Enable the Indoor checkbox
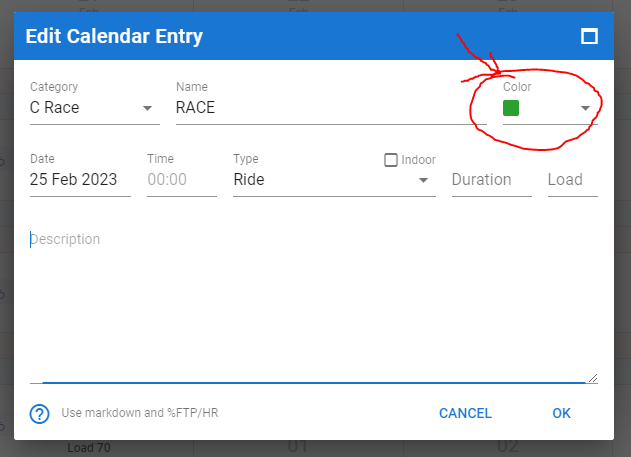 point(391,160)
